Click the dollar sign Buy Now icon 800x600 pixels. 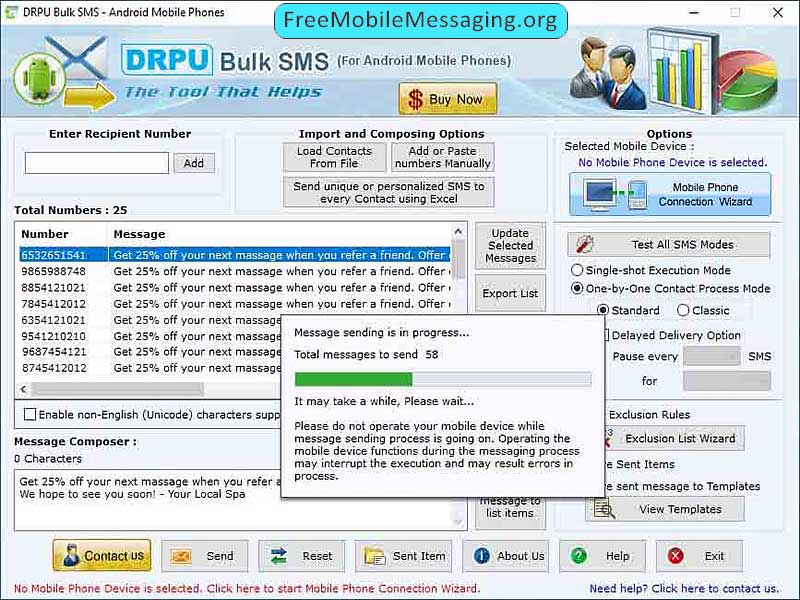(415, 99)
